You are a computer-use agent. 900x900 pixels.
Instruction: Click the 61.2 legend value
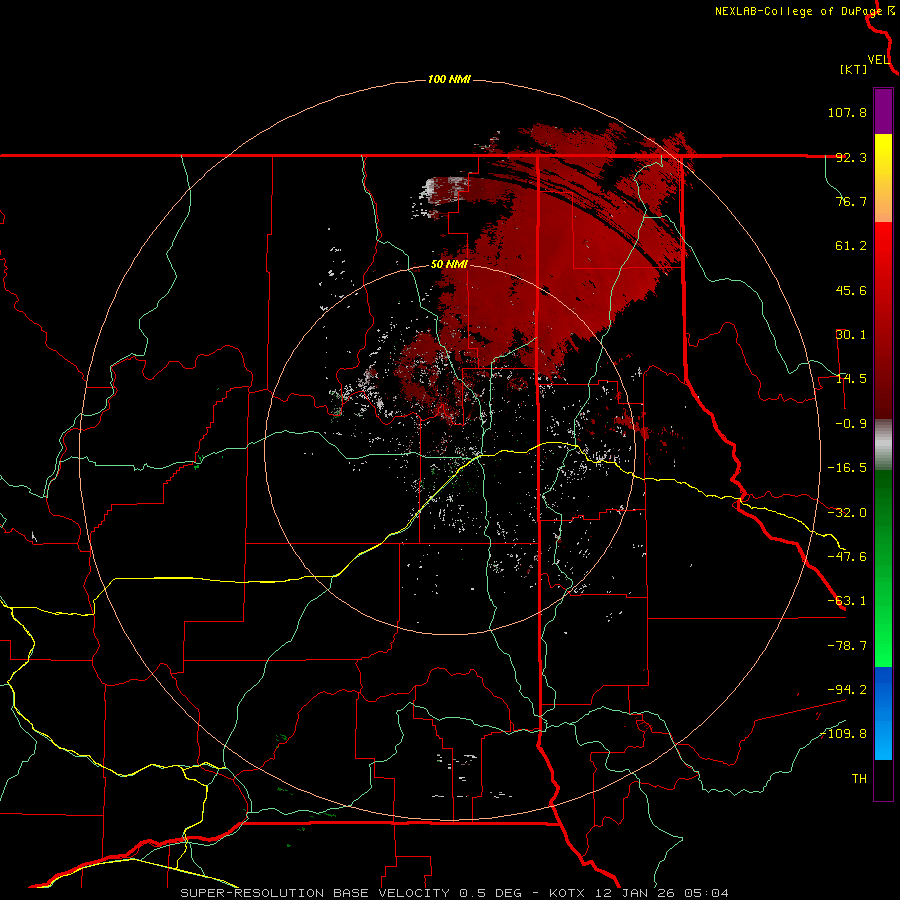tap(851, 246)
